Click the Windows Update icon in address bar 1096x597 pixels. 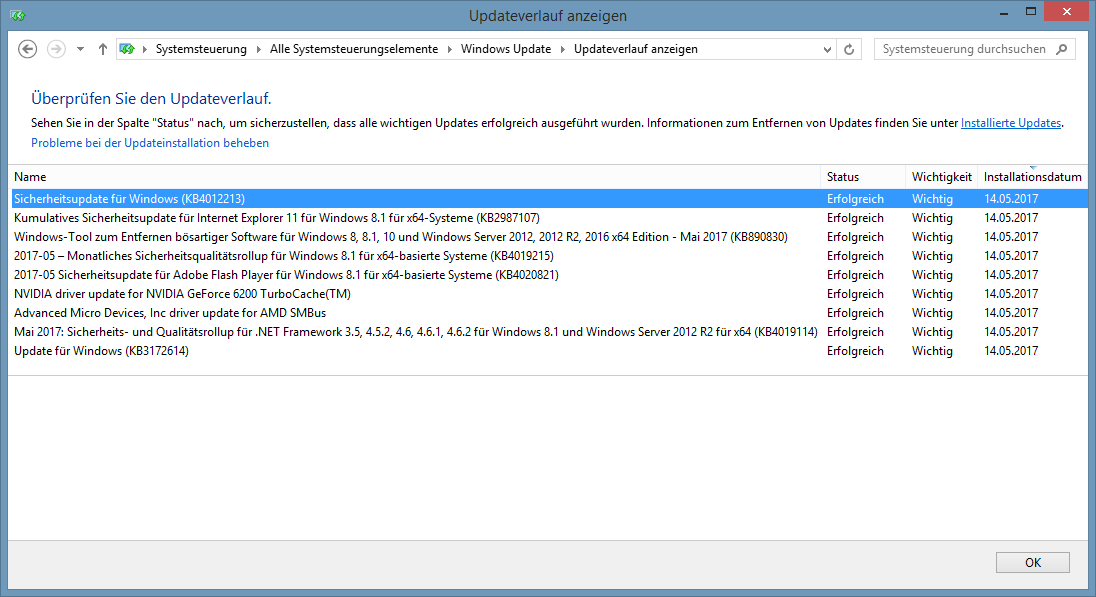tap(127, 49)
